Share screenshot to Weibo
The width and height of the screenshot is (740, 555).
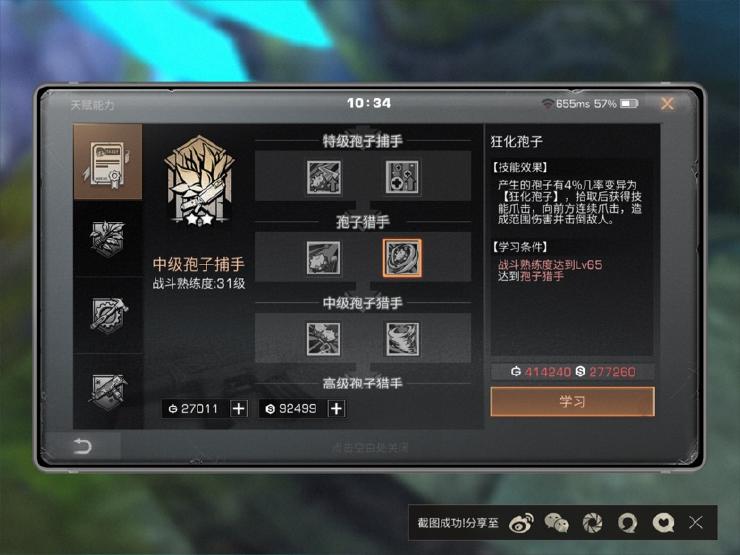tap(521, 523)
